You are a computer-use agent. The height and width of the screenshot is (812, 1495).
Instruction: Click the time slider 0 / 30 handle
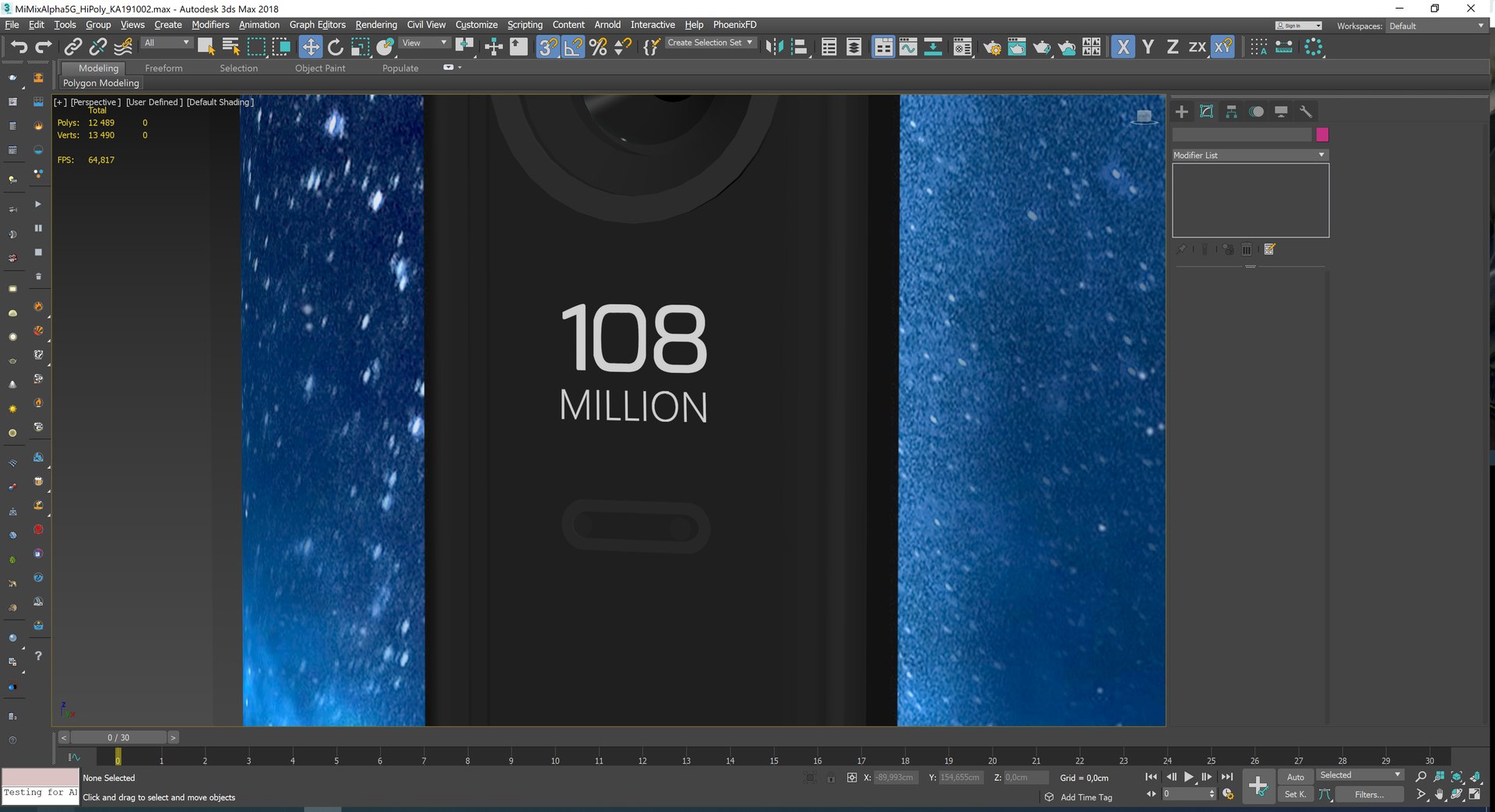pos(118,737)
